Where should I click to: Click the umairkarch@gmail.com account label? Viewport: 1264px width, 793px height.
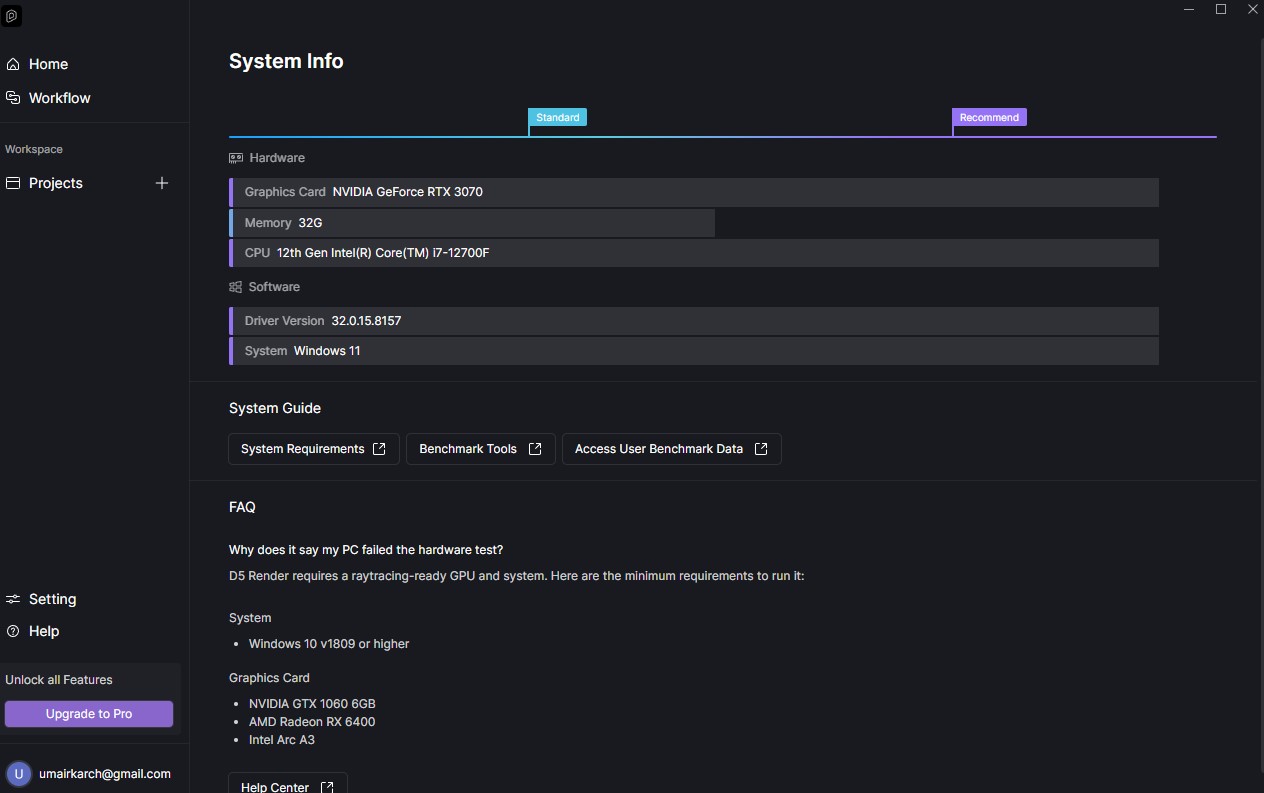click(x=105, y=774)
